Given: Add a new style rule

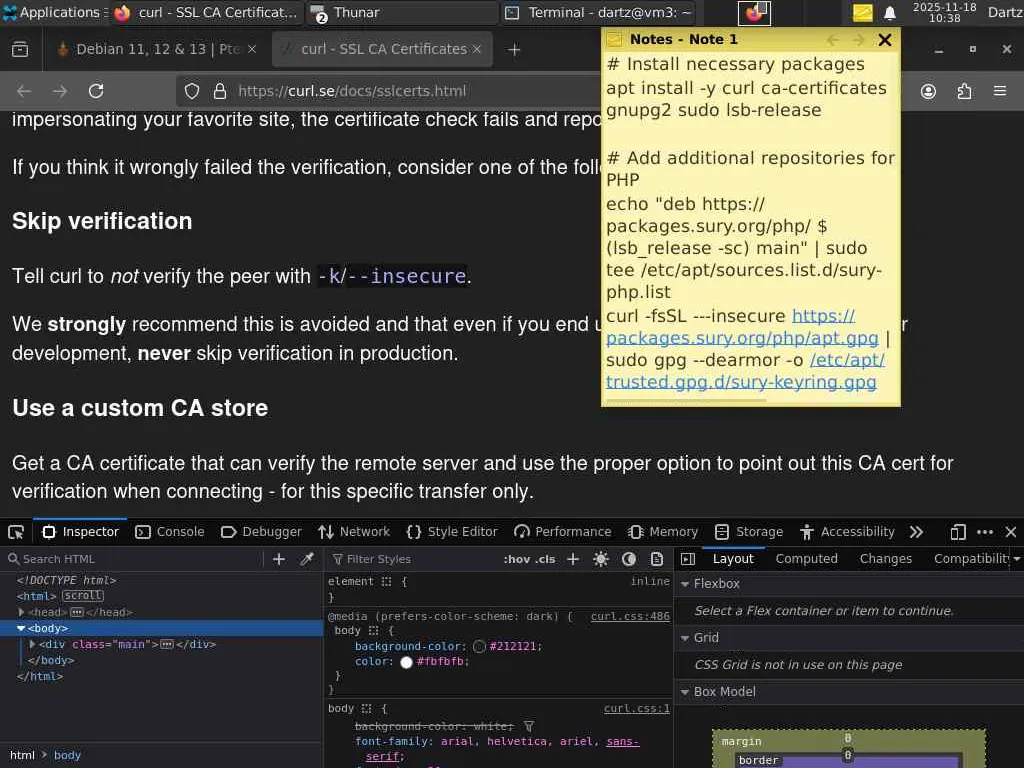Looking at the screenshot, I should 573,559.
